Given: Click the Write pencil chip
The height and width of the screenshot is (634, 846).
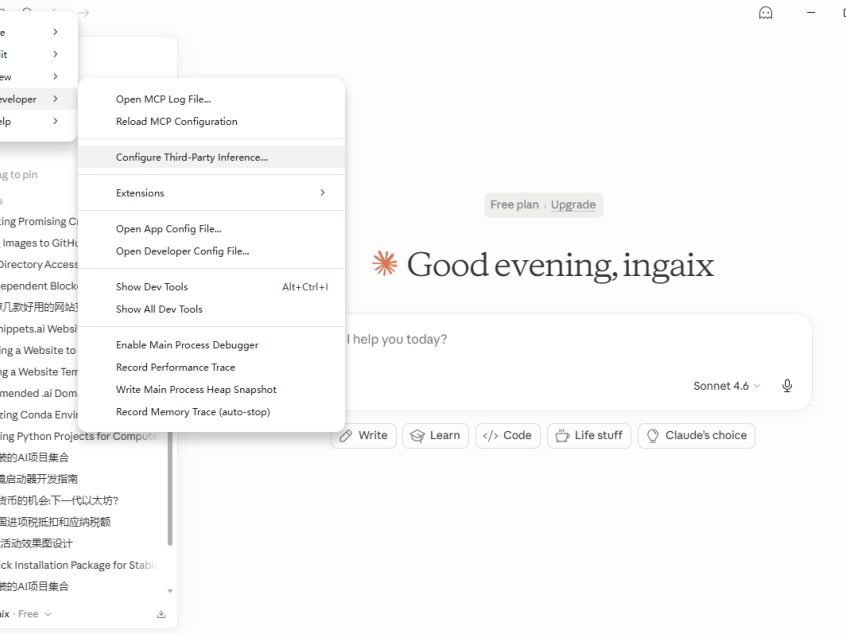Looking at the screenshot, I should coord(364,435).
